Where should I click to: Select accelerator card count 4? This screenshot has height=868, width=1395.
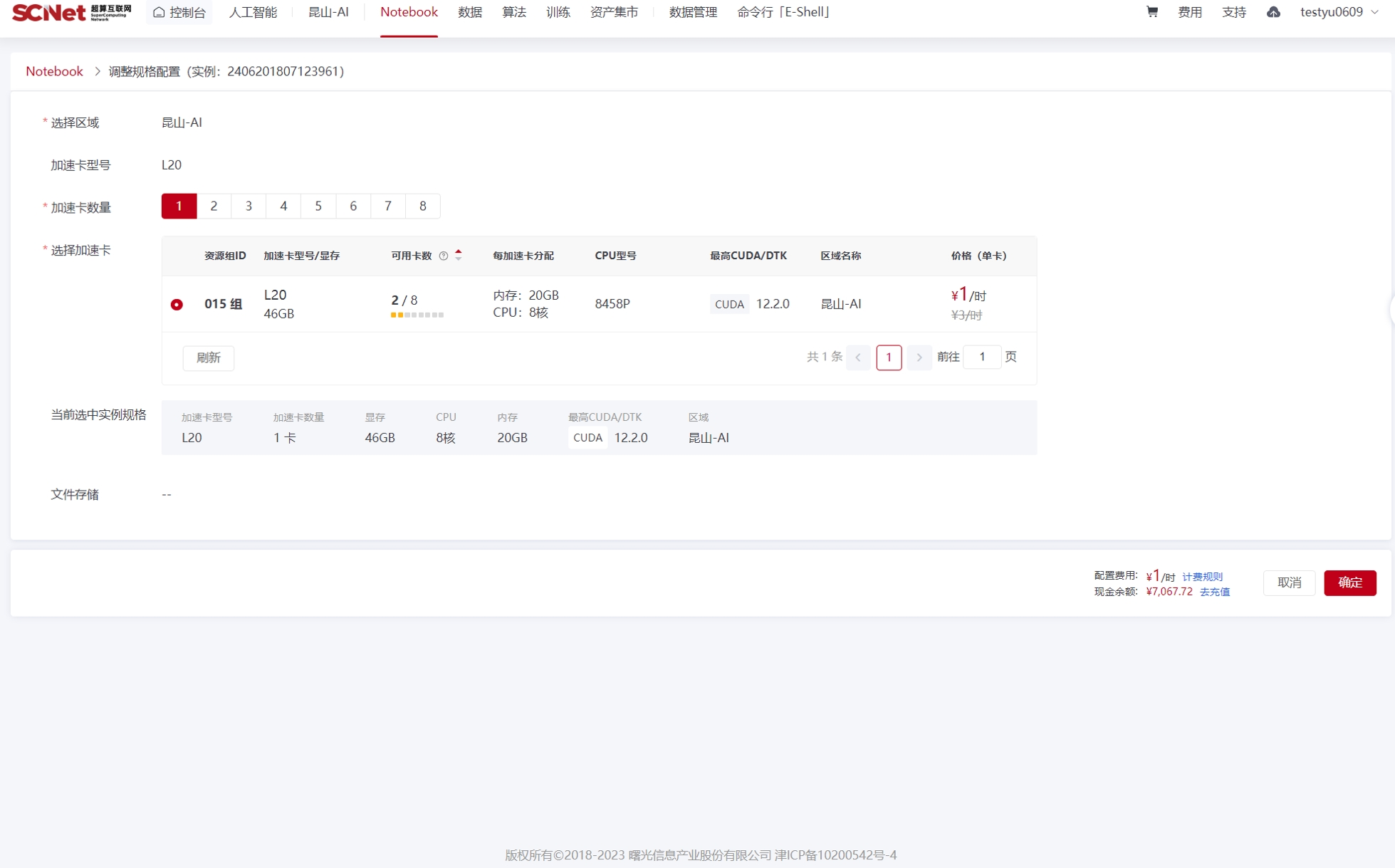click(283, 206)
